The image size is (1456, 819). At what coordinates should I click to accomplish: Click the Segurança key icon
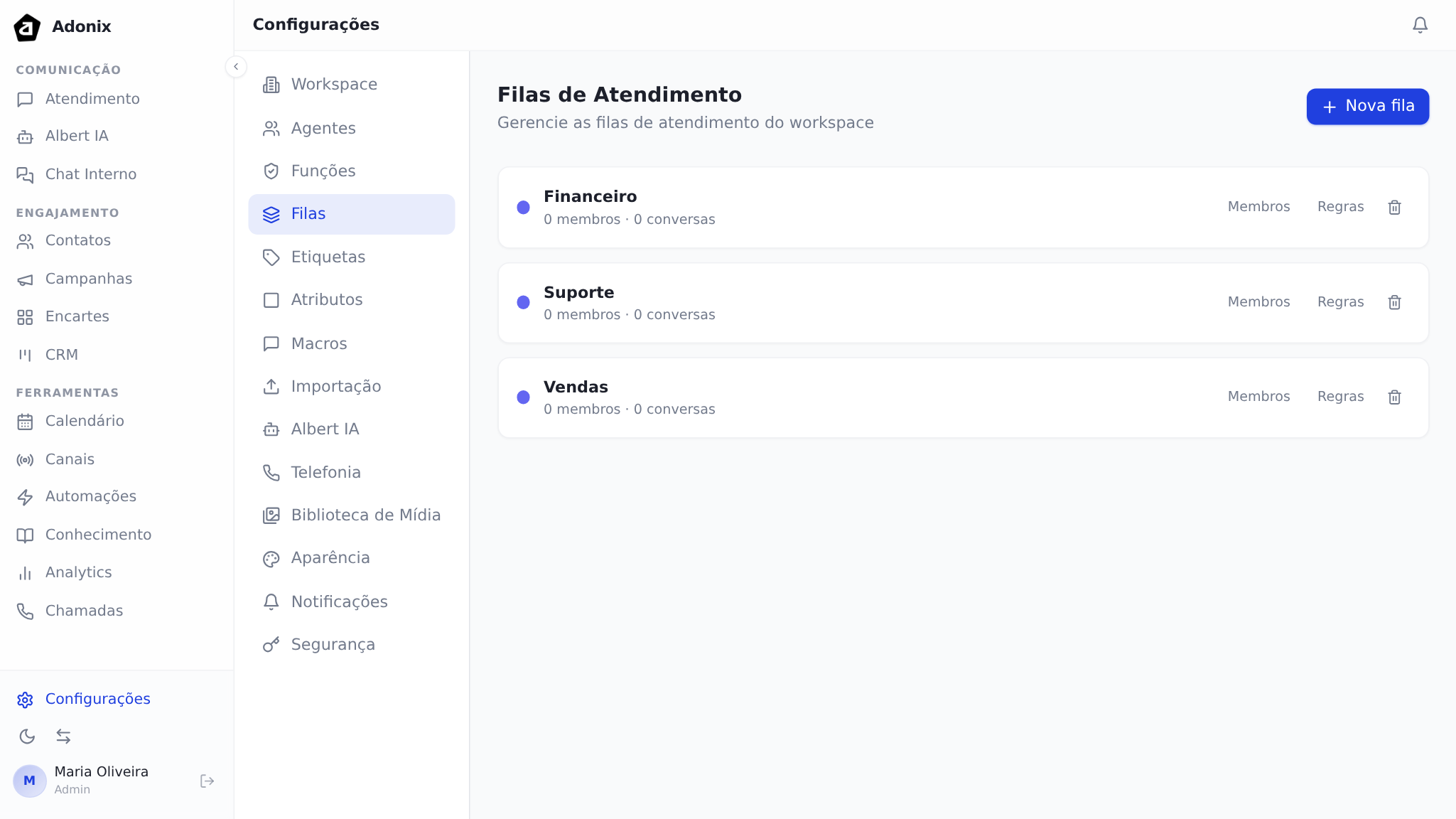[271, 644]
